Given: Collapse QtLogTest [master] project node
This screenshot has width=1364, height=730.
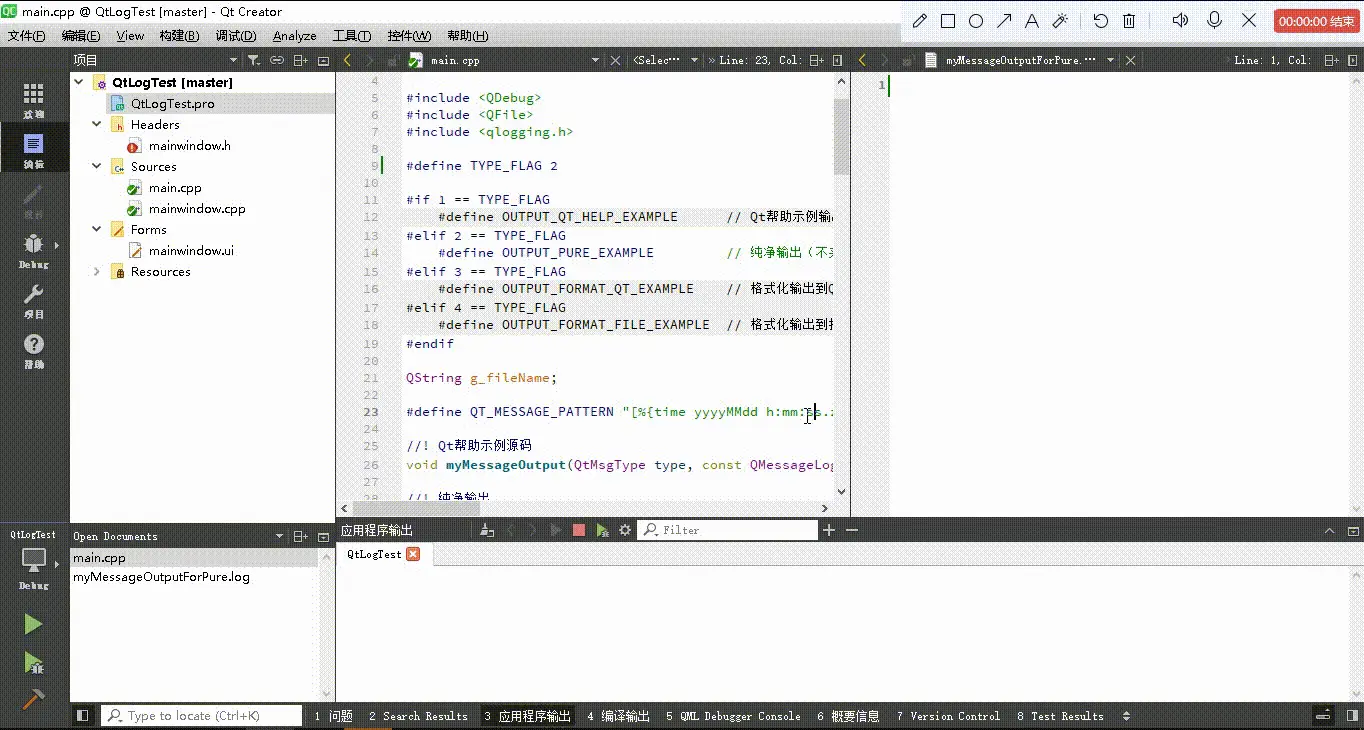Looking at the screenshot, I should [x=79, y=83].
